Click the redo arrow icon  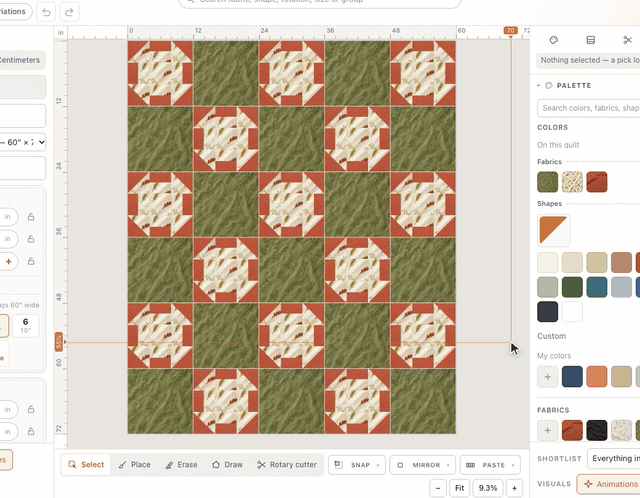pos(69,12)
